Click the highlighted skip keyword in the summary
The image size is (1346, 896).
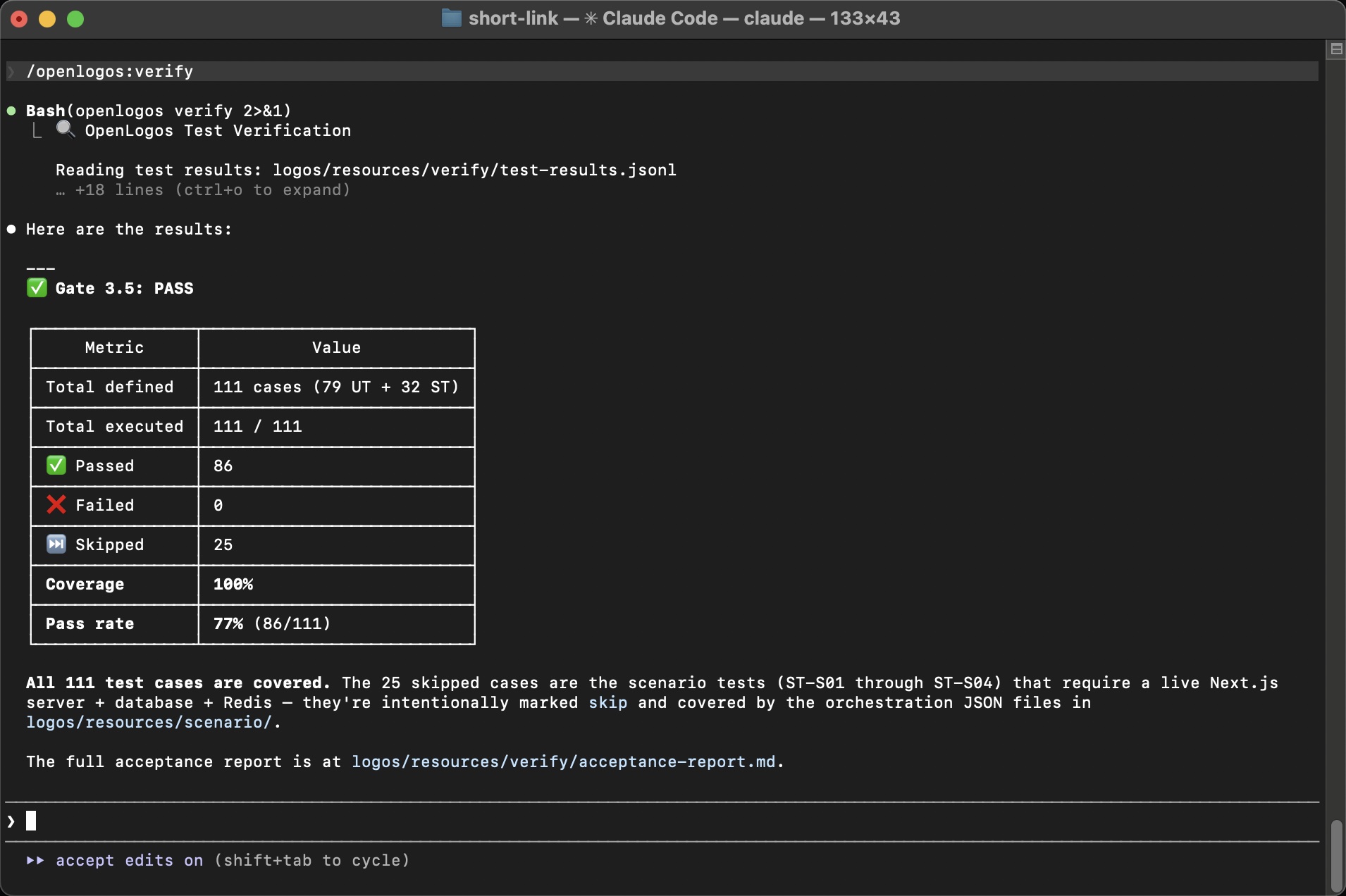(x=609, y=702)
